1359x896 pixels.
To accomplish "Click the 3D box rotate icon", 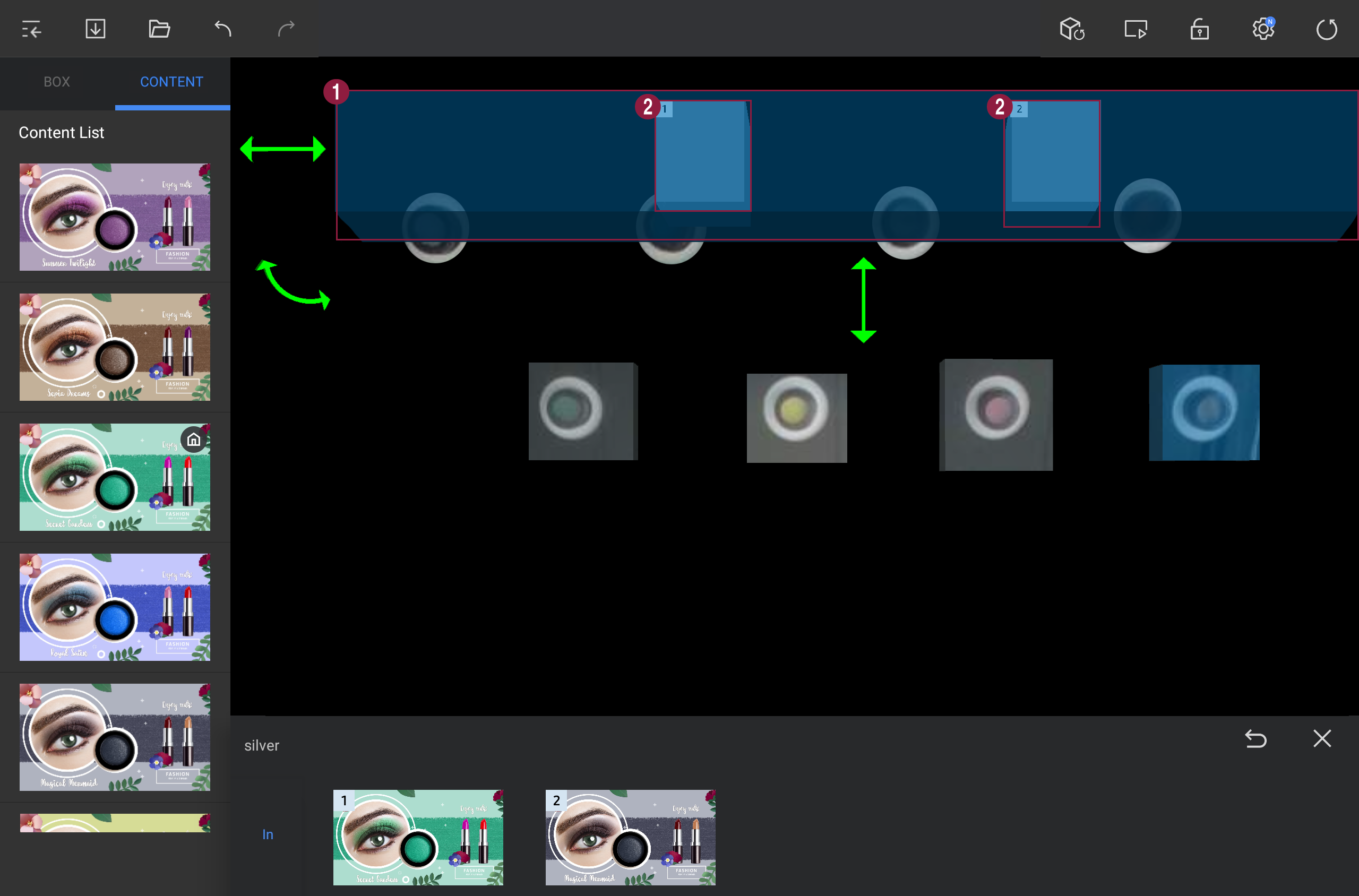I will tap(1072, 29).
